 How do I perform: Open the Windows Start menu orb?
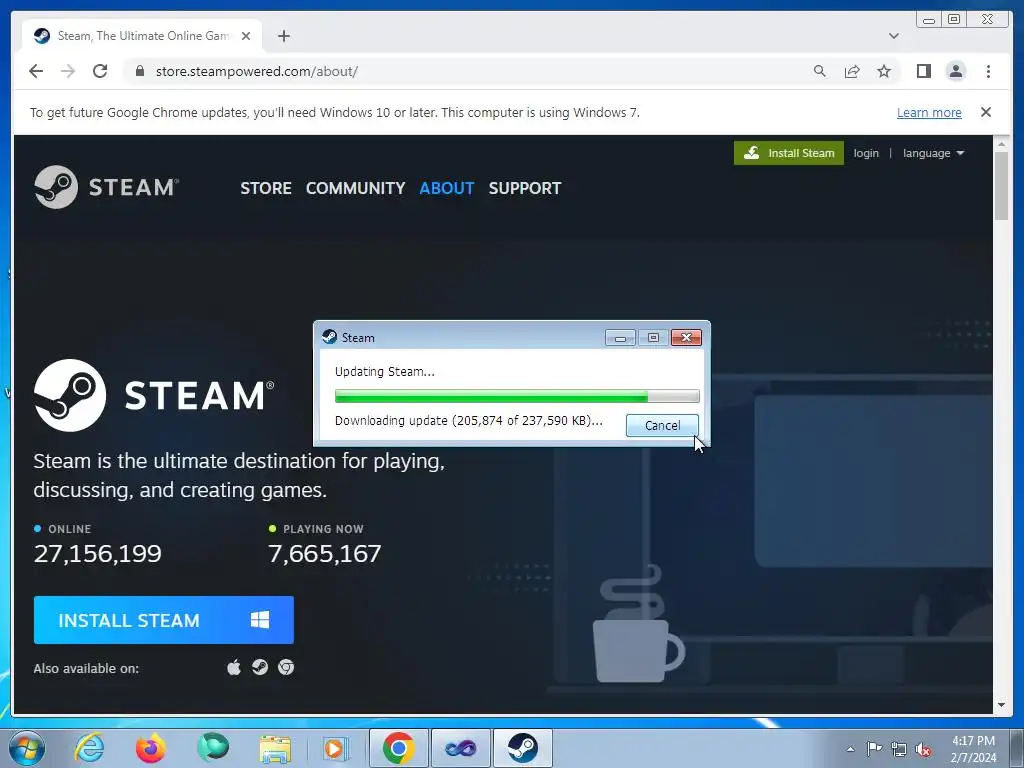(27, 748)
